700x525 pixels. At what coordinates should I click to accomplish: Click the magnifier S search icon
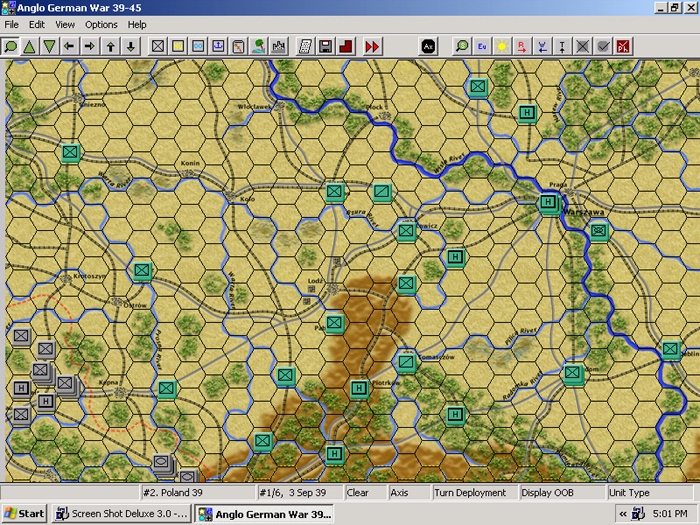tap(462, 46)
